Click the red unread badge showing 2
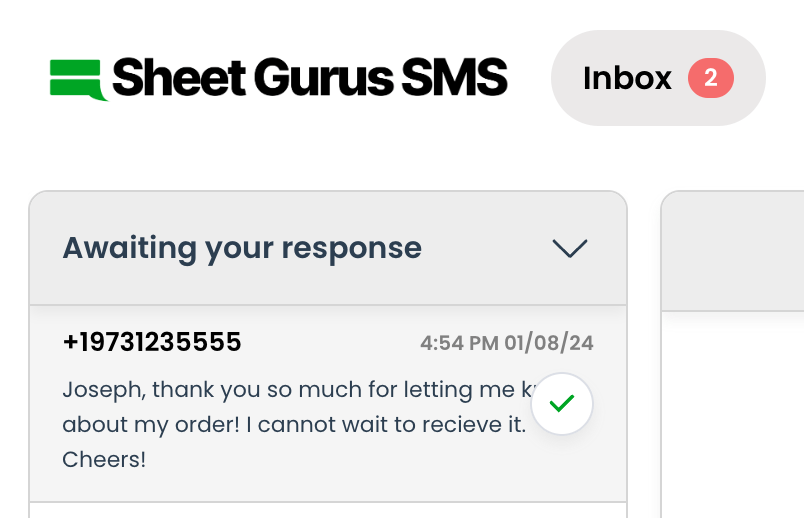The image size is (804, 518). pyautogui.click(x=710, y=78)
